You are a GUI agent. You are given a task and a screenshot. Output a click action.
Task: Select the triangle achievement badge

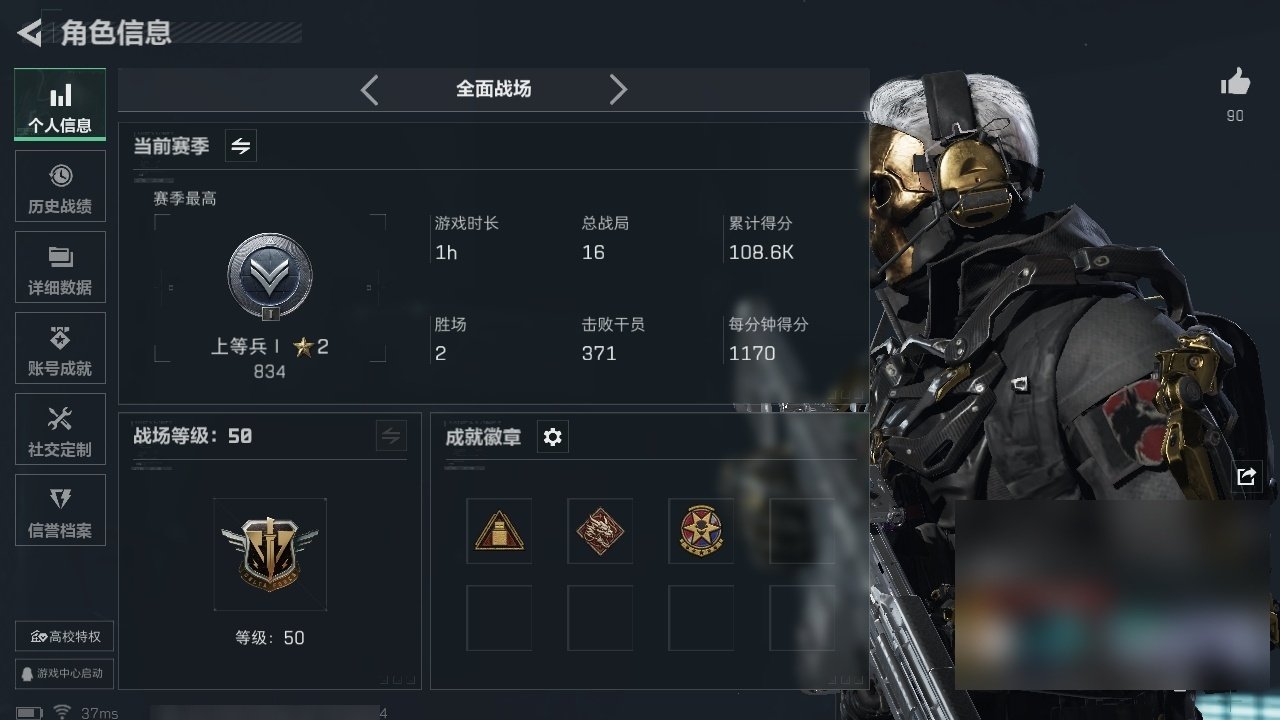[x=499, y=531]
